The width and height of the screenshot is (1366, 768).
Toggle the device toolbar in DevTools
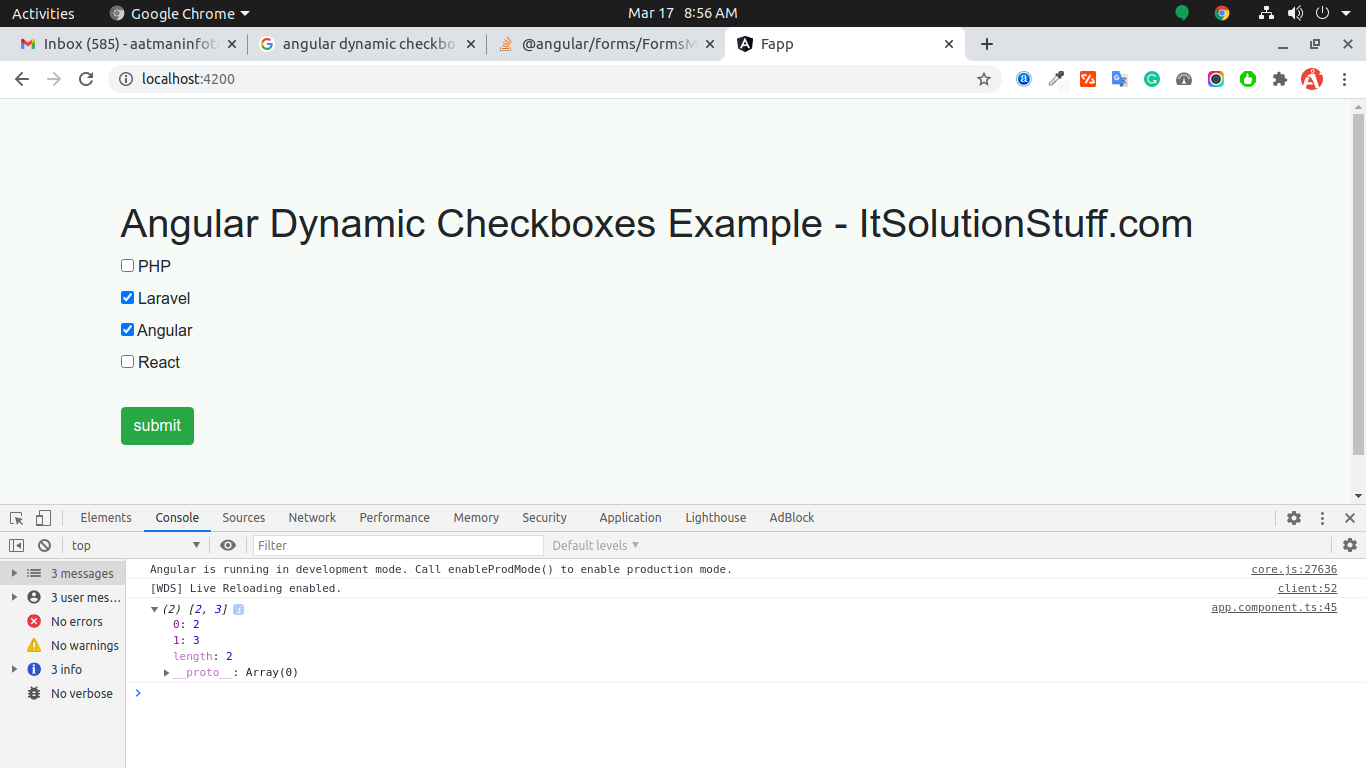coord(41,517)
